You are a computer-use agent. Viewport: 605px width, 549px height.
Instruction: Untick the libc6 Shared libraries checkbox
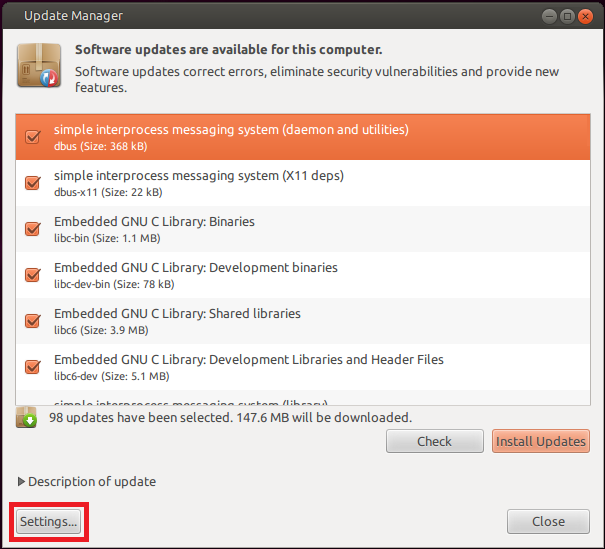pyautogui.click(x=32, y=321)
